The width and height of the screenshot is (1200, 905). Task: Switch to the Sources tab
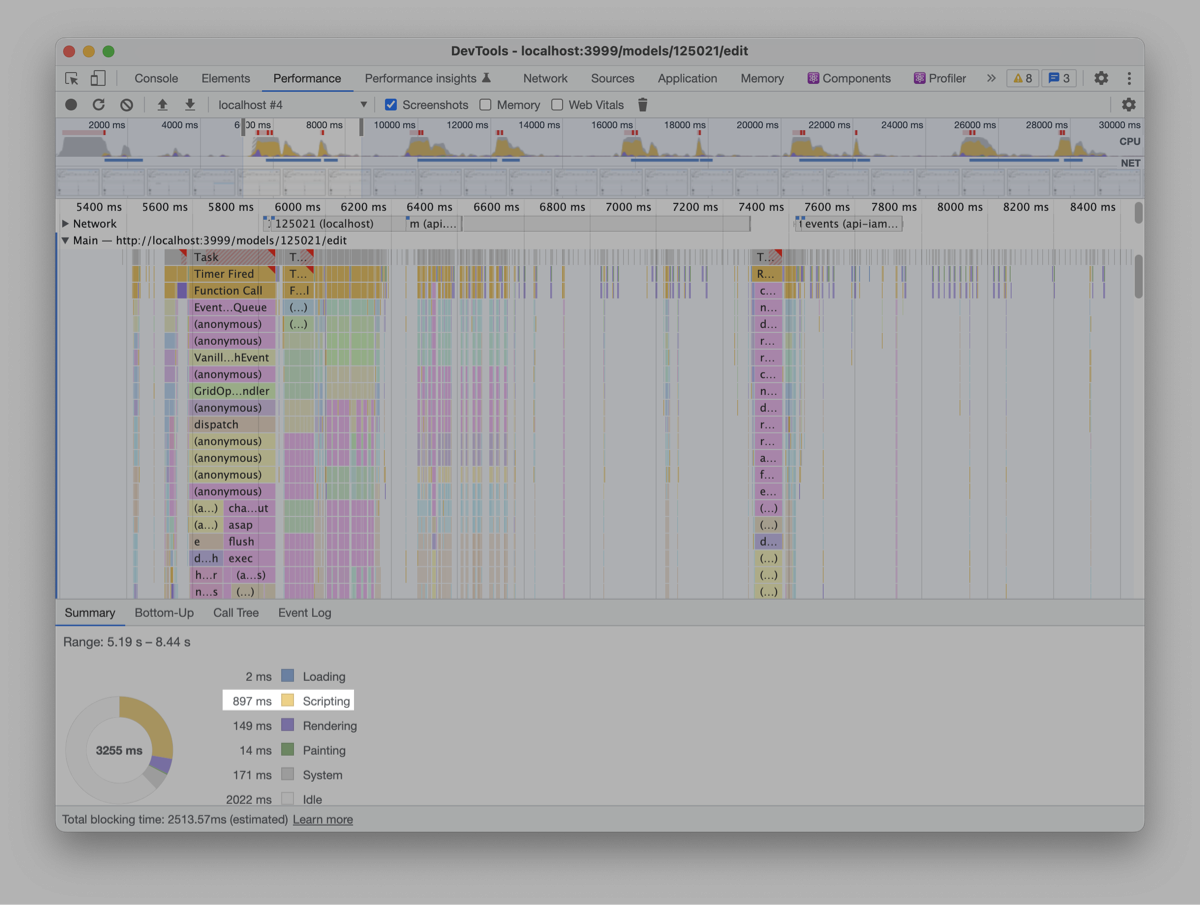coord(612,78)
